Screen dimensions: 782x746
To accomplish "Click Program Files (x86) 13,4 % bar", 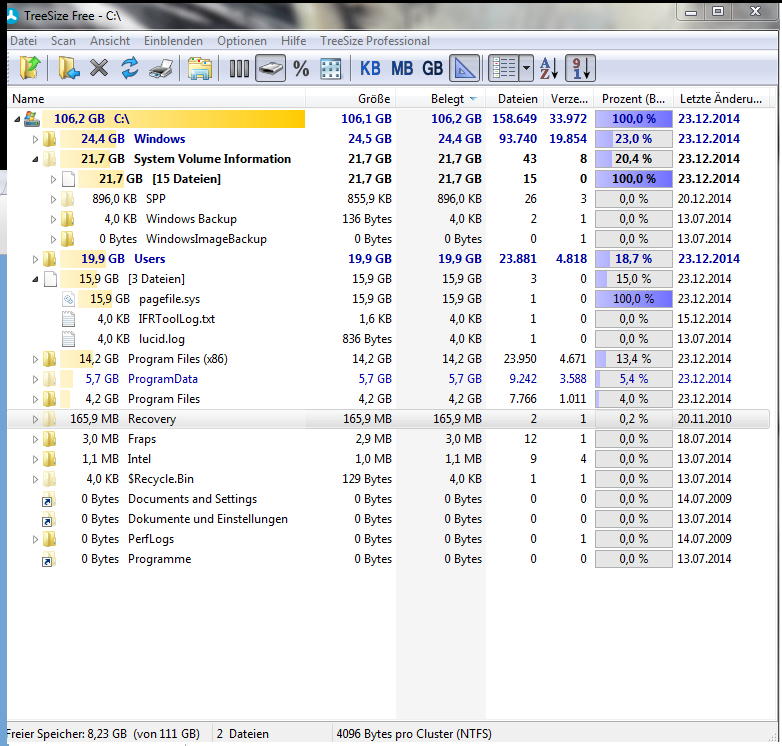I will coord(633,359).
